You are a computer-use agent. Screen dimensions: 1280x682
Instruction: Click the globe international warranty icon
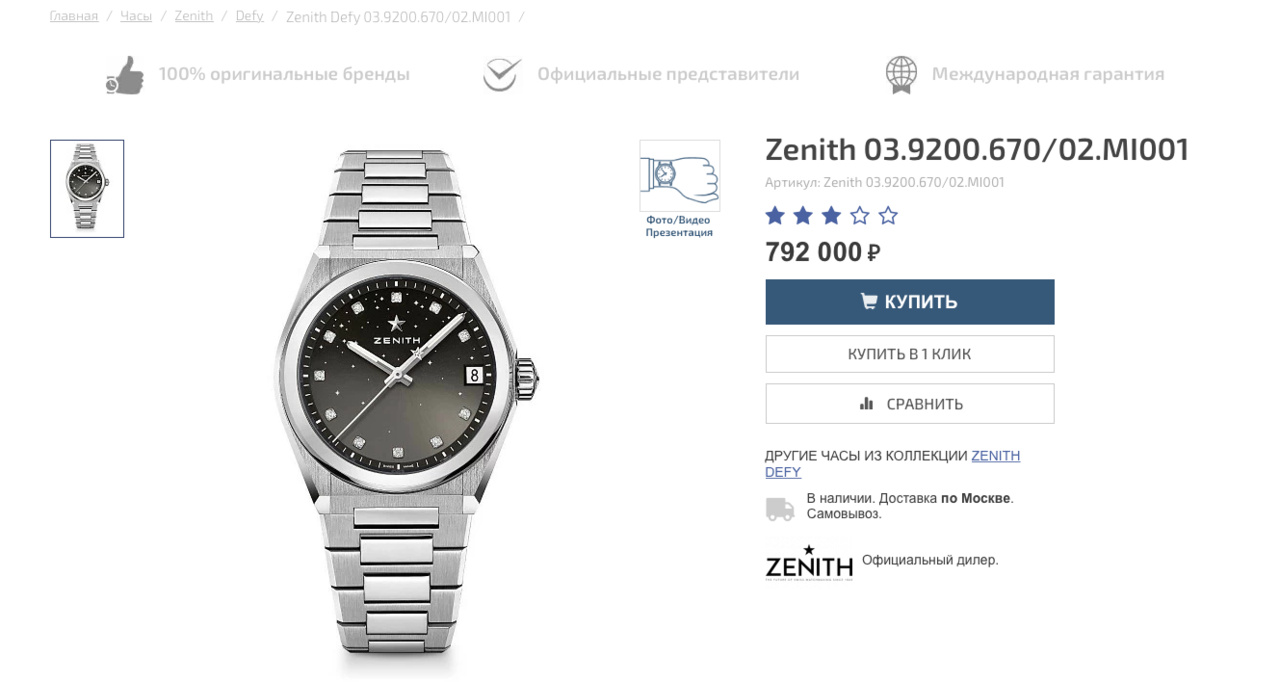pos(901,75)
